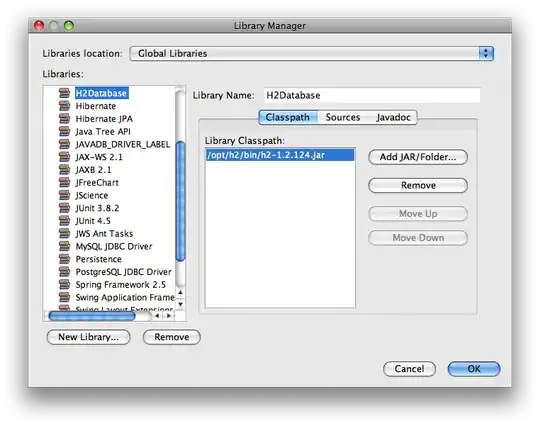Click the Java Tree API library icon
Viewport: 540px width, 426px height.
coord(64,131)
